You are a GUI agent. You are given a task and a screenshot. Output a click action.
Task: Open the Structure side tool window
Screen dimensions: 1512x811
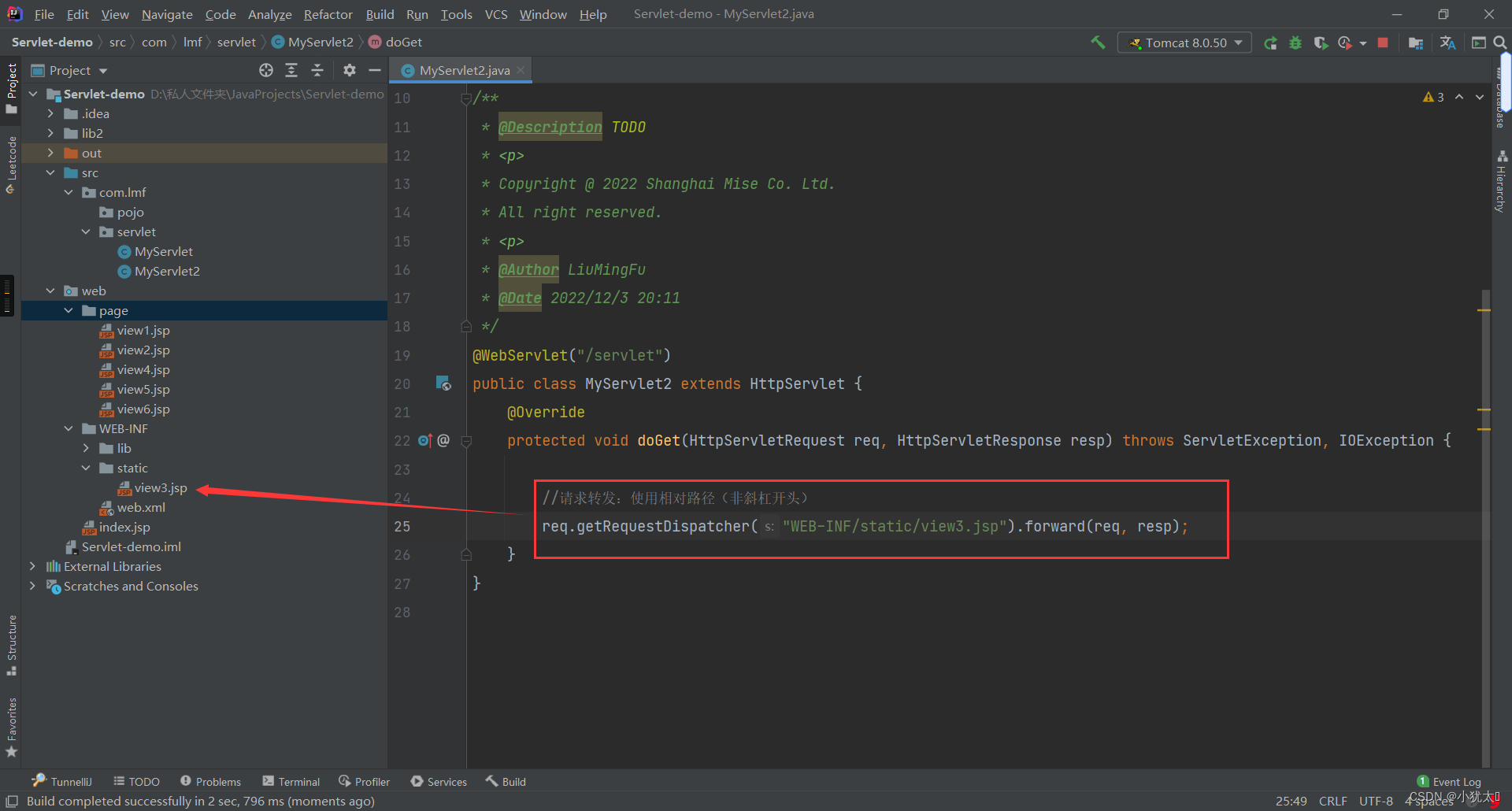point(11,646)
